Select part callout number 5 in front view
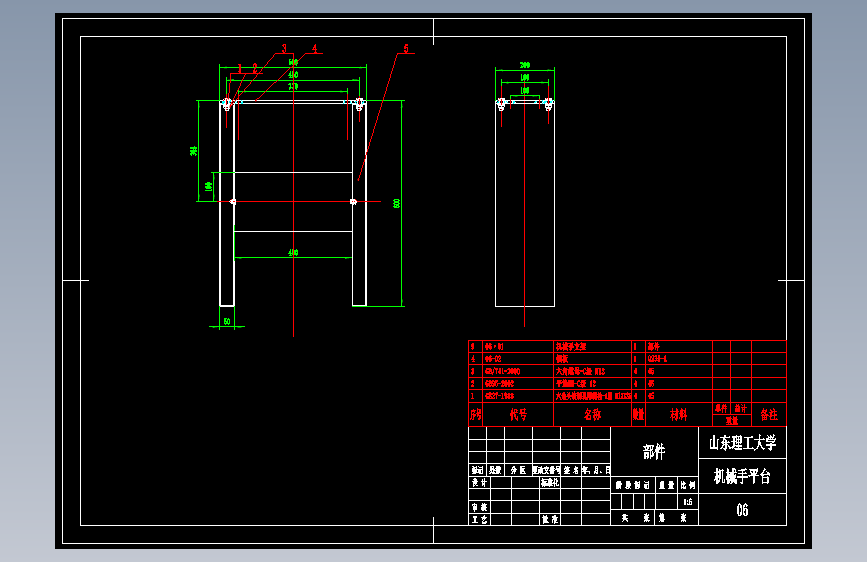The height and width of the screenshot is (562, 867). [x=406, y=49]
